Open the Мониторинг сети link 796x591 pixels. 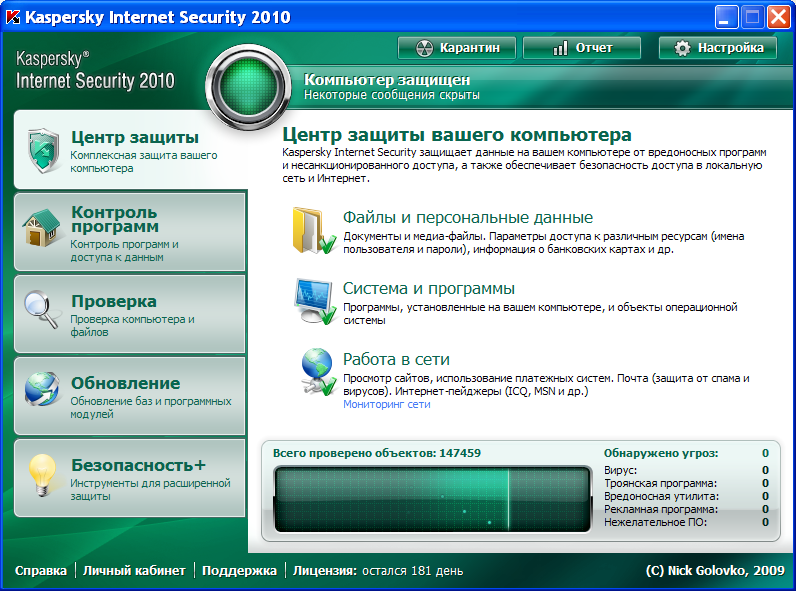point(386,405)
